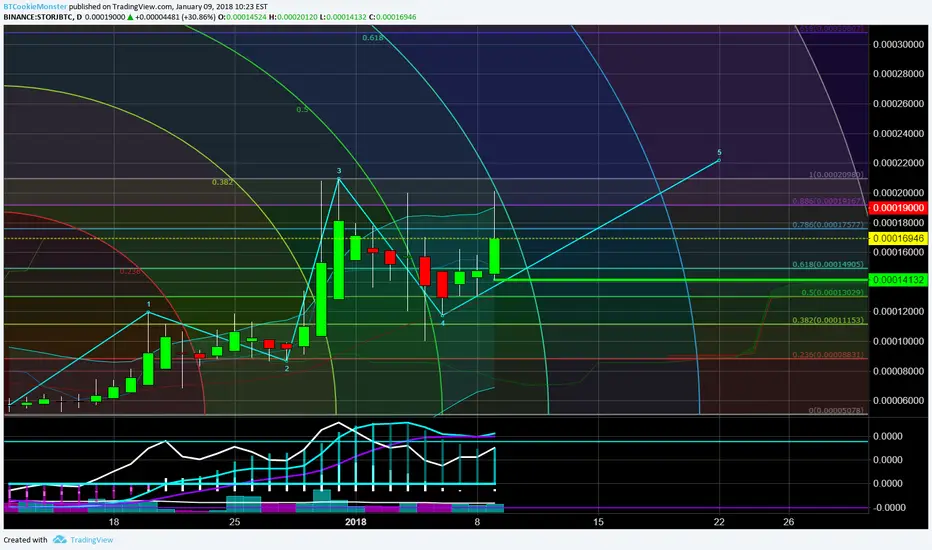
Task: Click the TradingView cloud logo icon
Action: [x=59, y=540]
